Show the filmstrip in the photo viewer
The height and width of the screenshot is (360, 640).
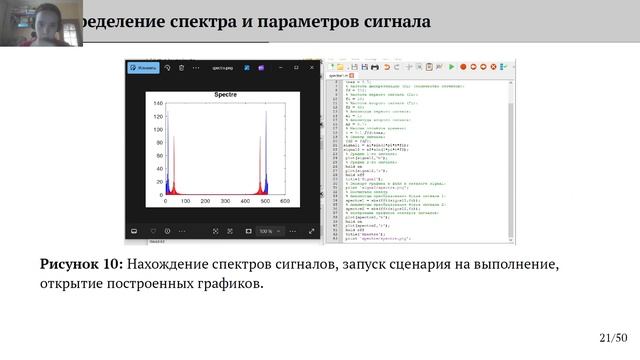134,231
